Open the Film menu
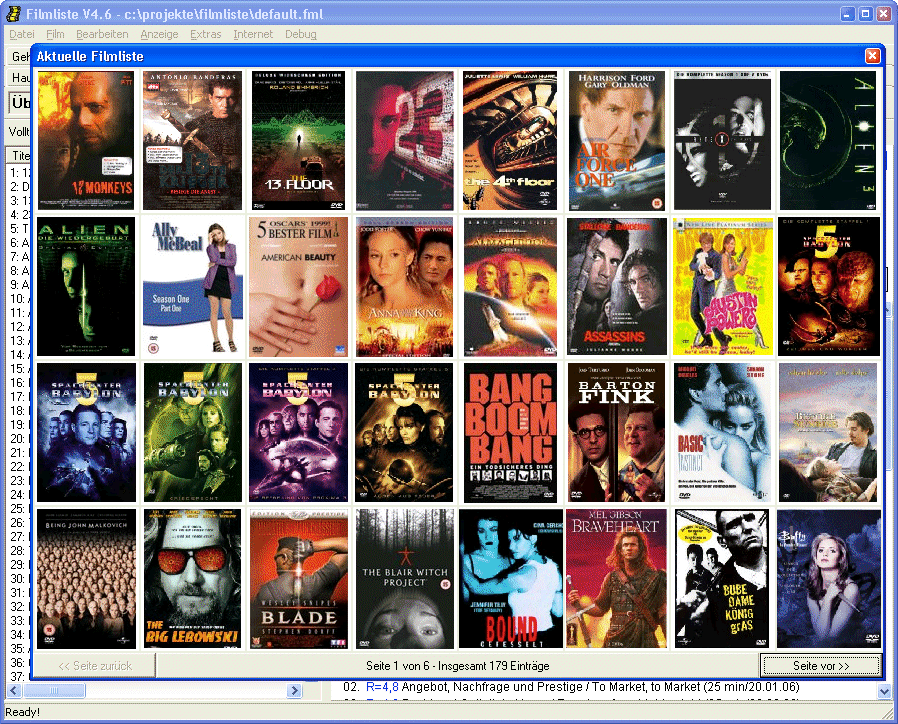The width and height of the screenshot is (898, 724). click(55, 34)
